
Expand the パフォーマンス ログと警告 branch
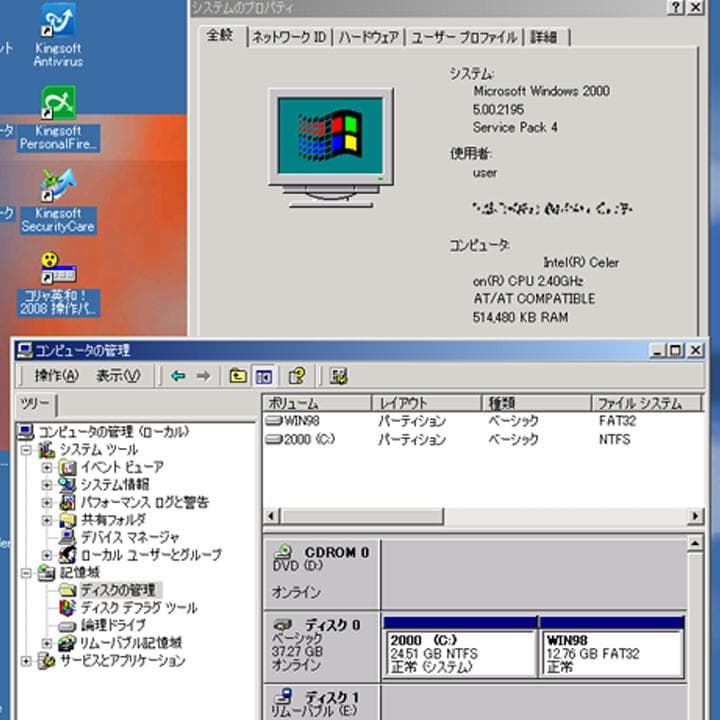[46, 502]
